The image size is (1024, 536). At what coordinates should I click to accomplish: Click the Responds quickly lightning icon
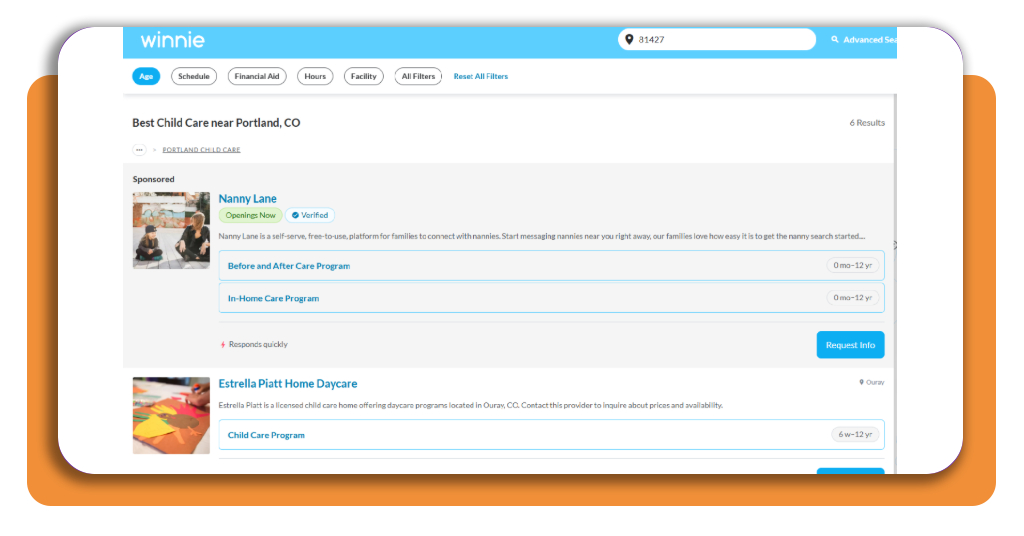[223, 344]
